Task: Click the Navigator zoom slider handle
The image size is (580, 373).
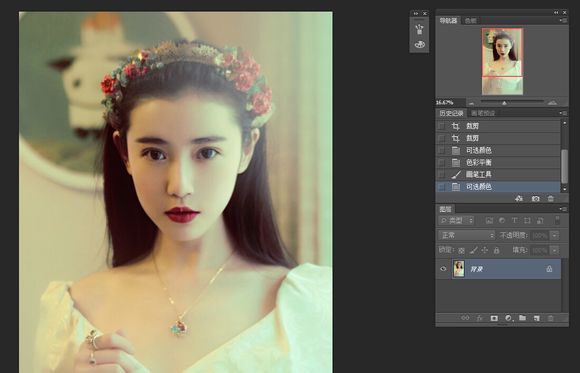Action: [504, 103]
